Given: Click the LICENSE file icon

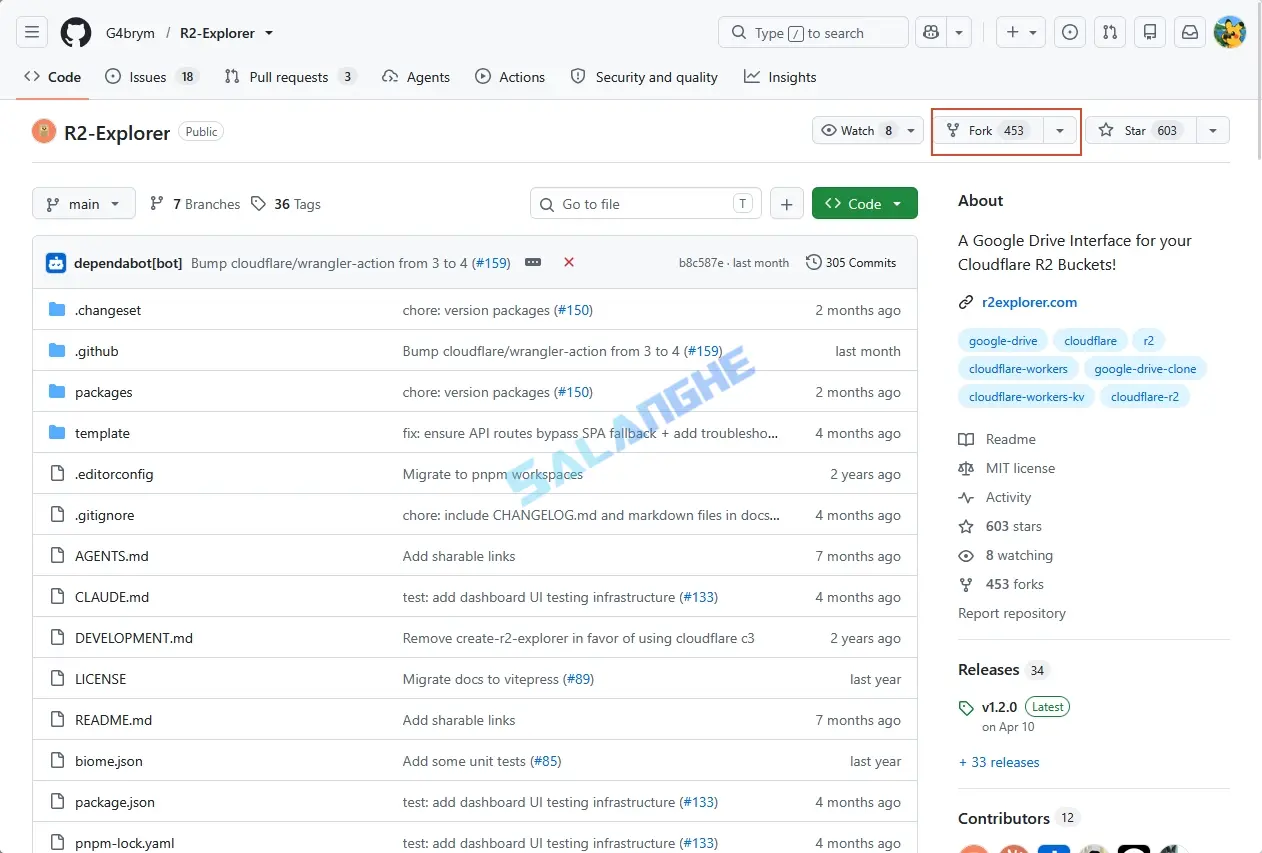Looking at the screenshot, I should coord(57,679).
